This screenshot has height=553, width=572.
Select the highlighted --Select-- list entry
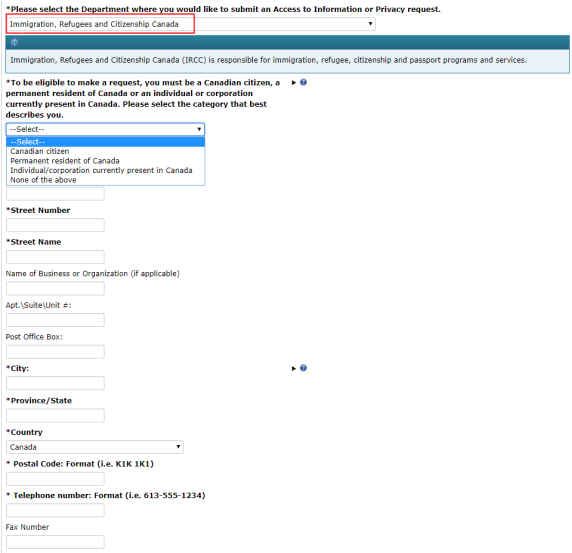tap(105, 142)
